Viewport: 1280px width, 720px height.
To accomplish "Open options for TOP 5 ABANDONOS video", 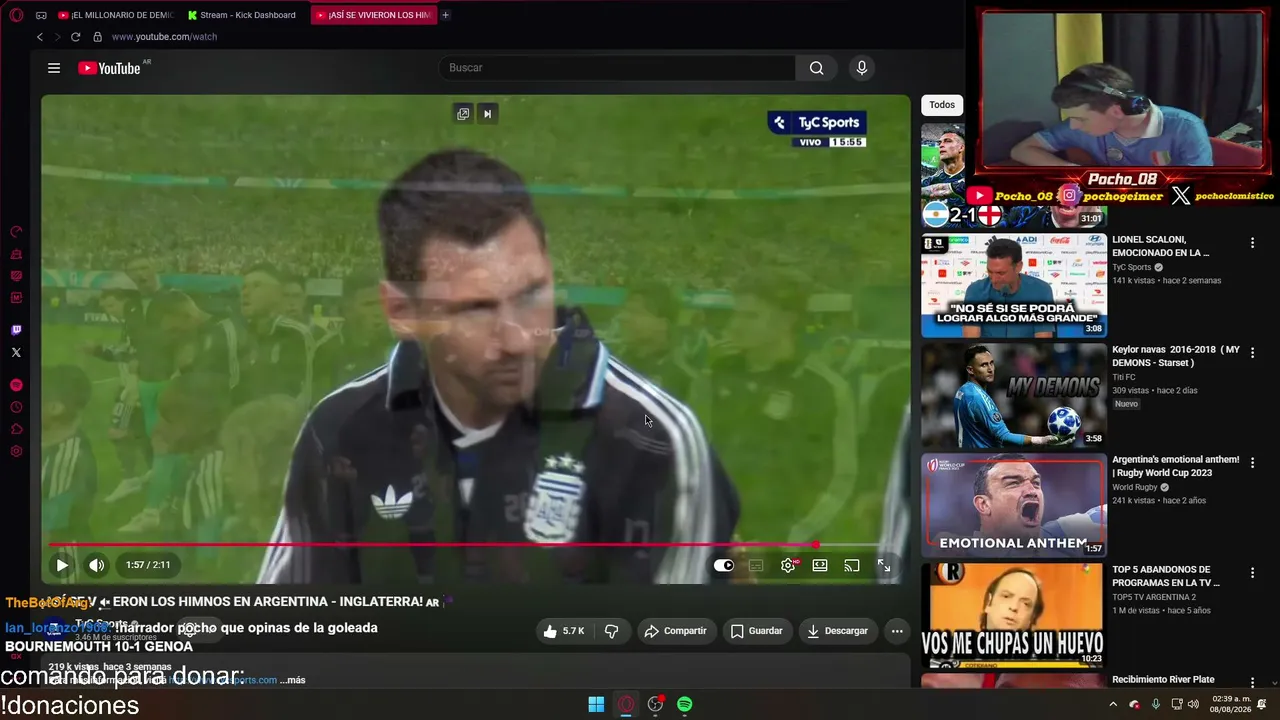I will [1252, 573].
